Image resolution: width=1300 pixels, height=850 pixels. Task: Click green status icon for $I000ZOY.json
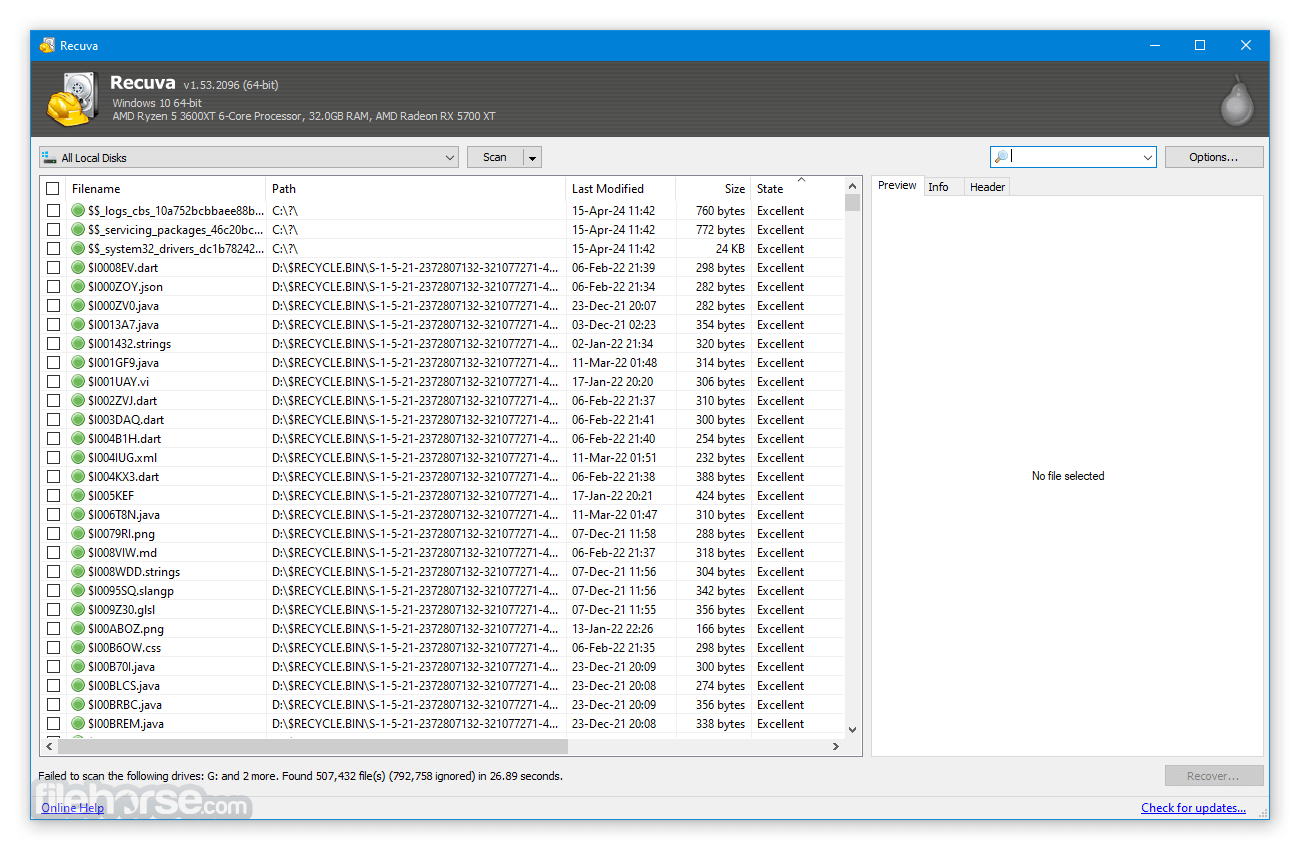[79, 287]
